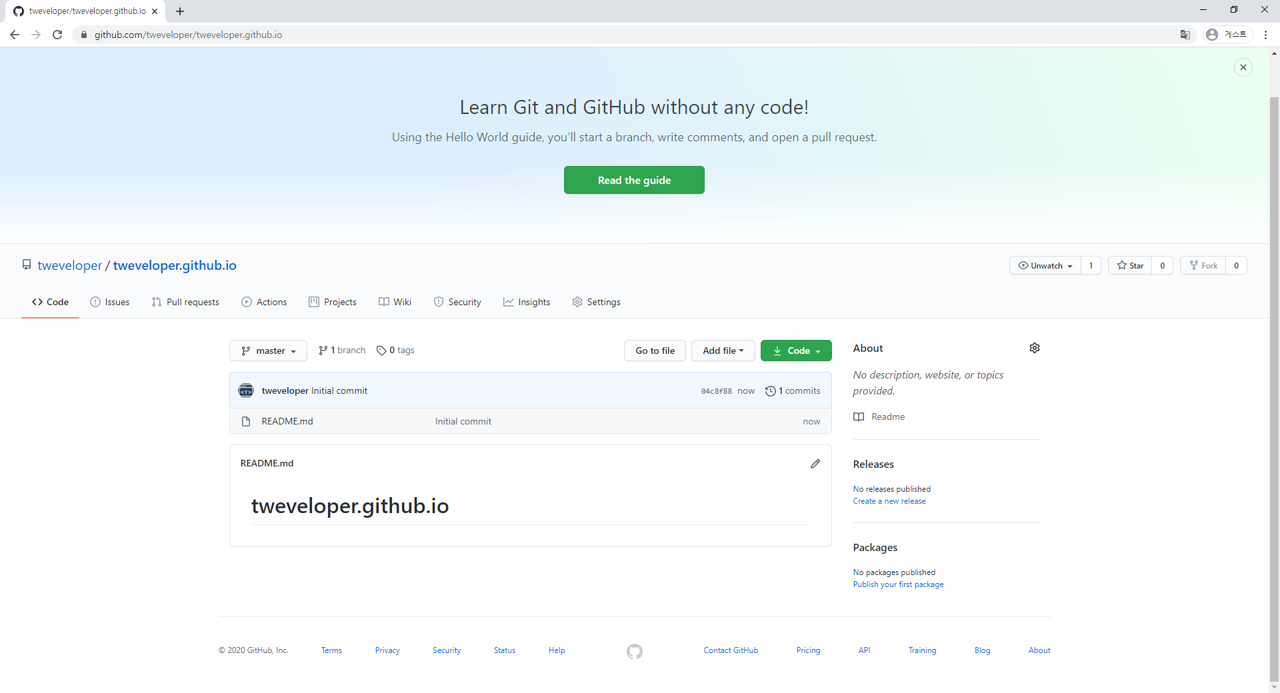Click the browser address bar URL

point(188,35)
